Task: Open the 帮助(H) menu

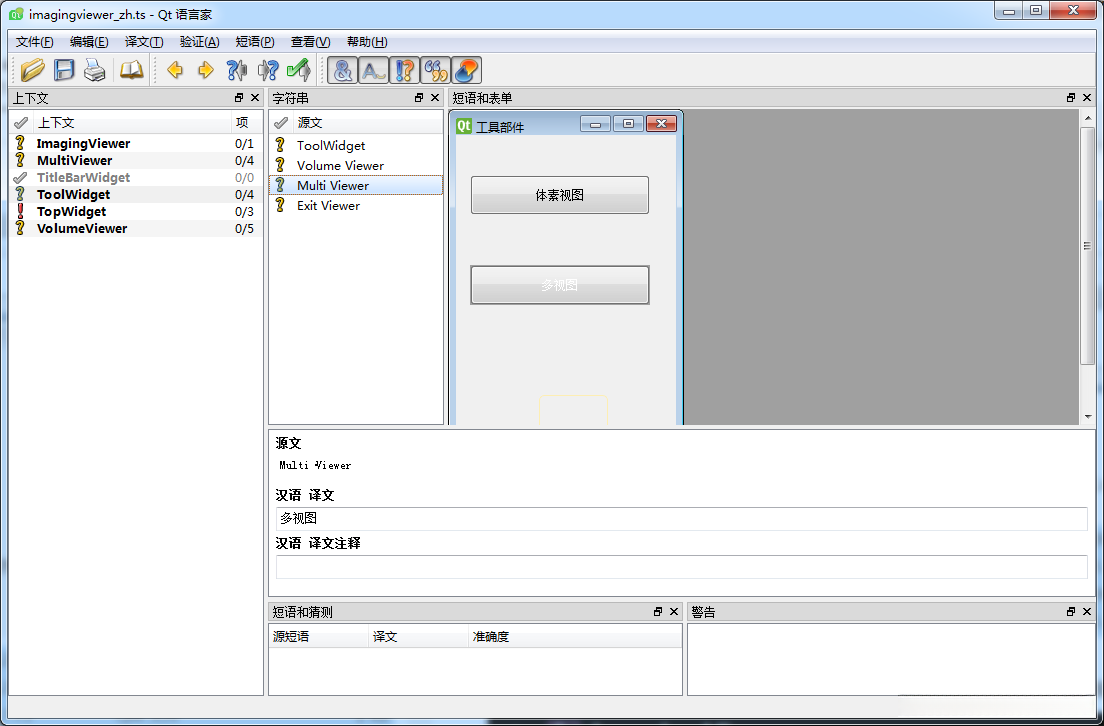Action: 367,42
